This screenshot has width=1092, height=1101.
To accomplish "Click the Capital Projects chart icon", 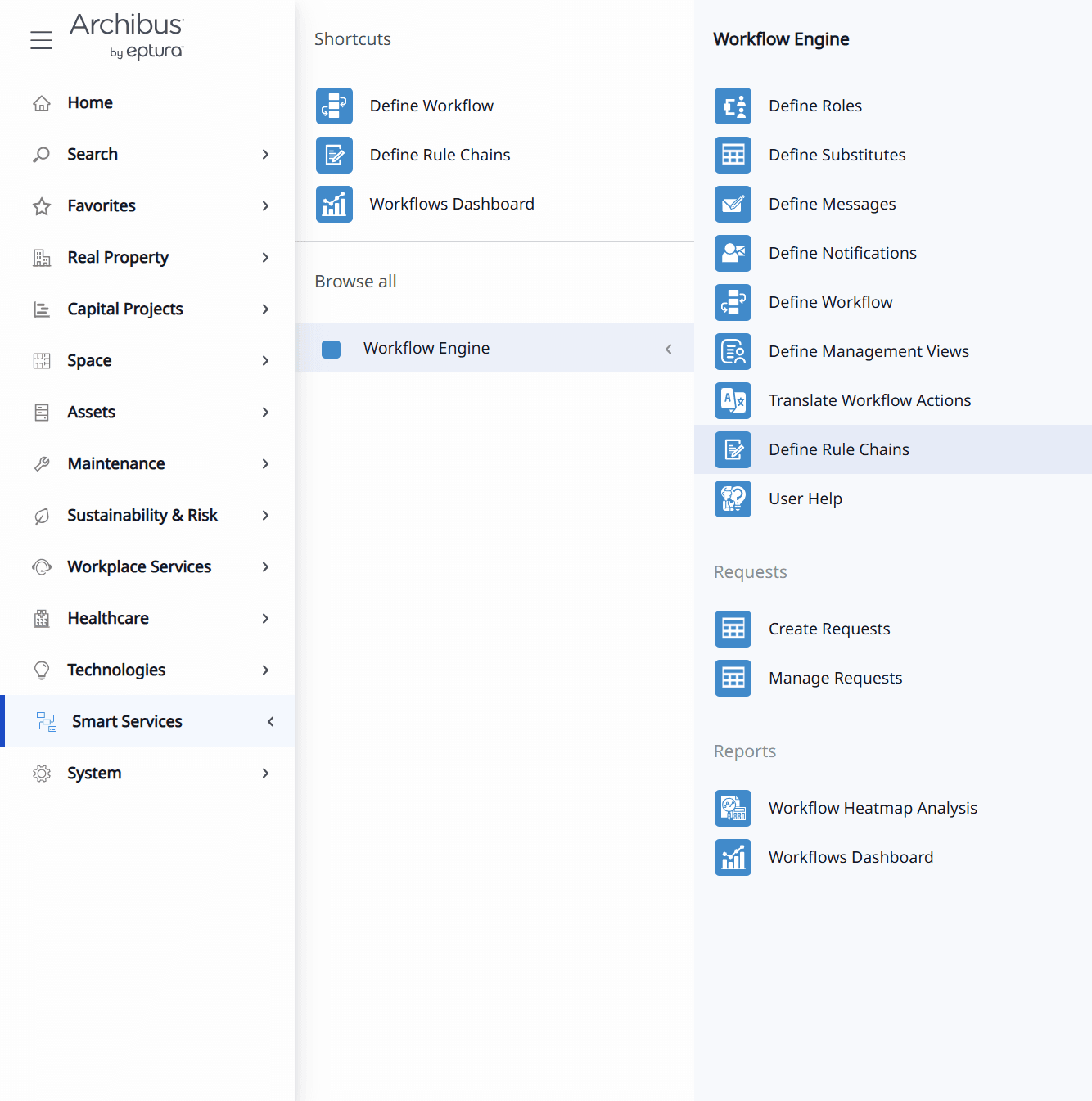I will coord(42,309).
